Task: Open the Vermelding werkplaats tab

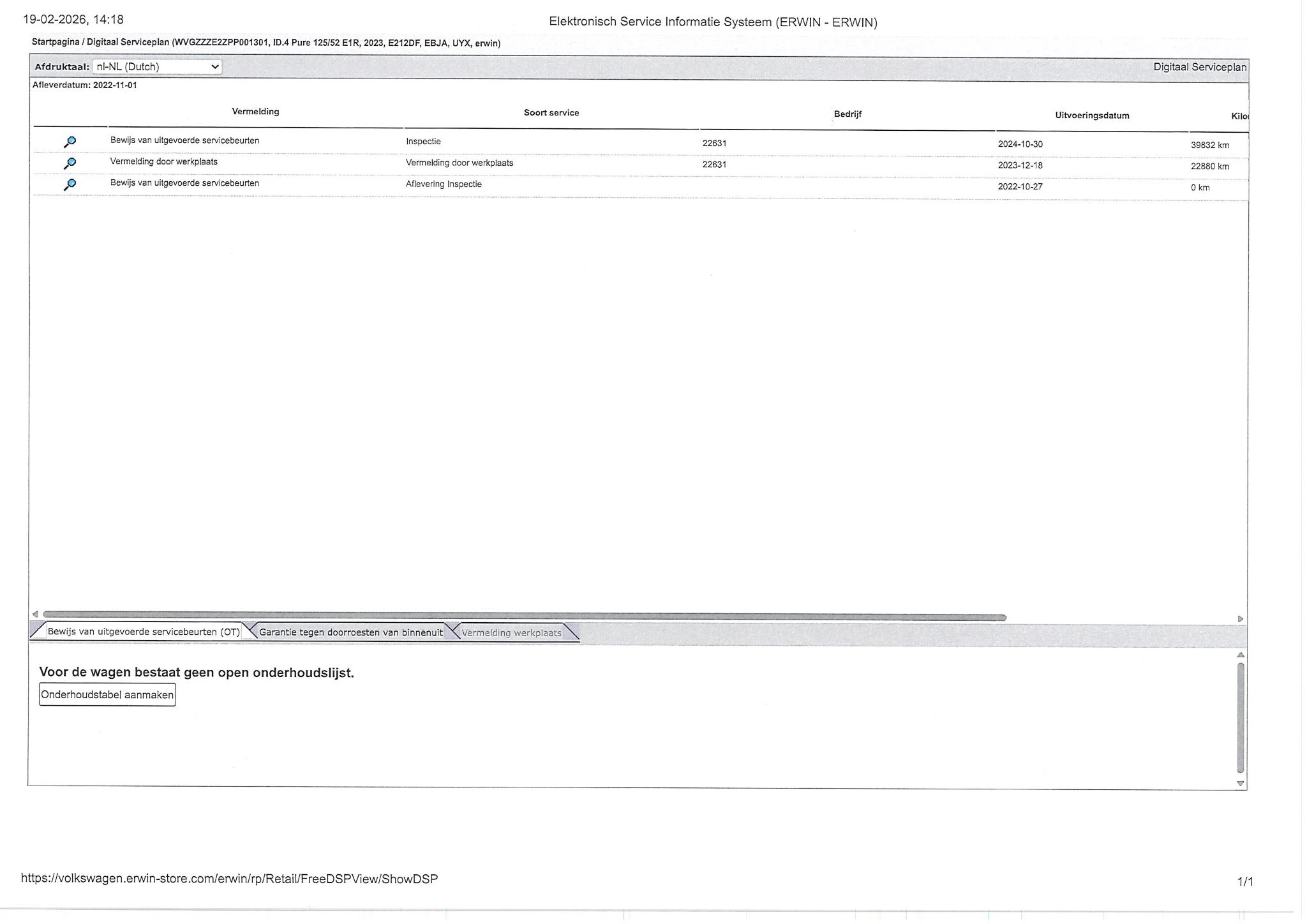Action: coord(511,633)
